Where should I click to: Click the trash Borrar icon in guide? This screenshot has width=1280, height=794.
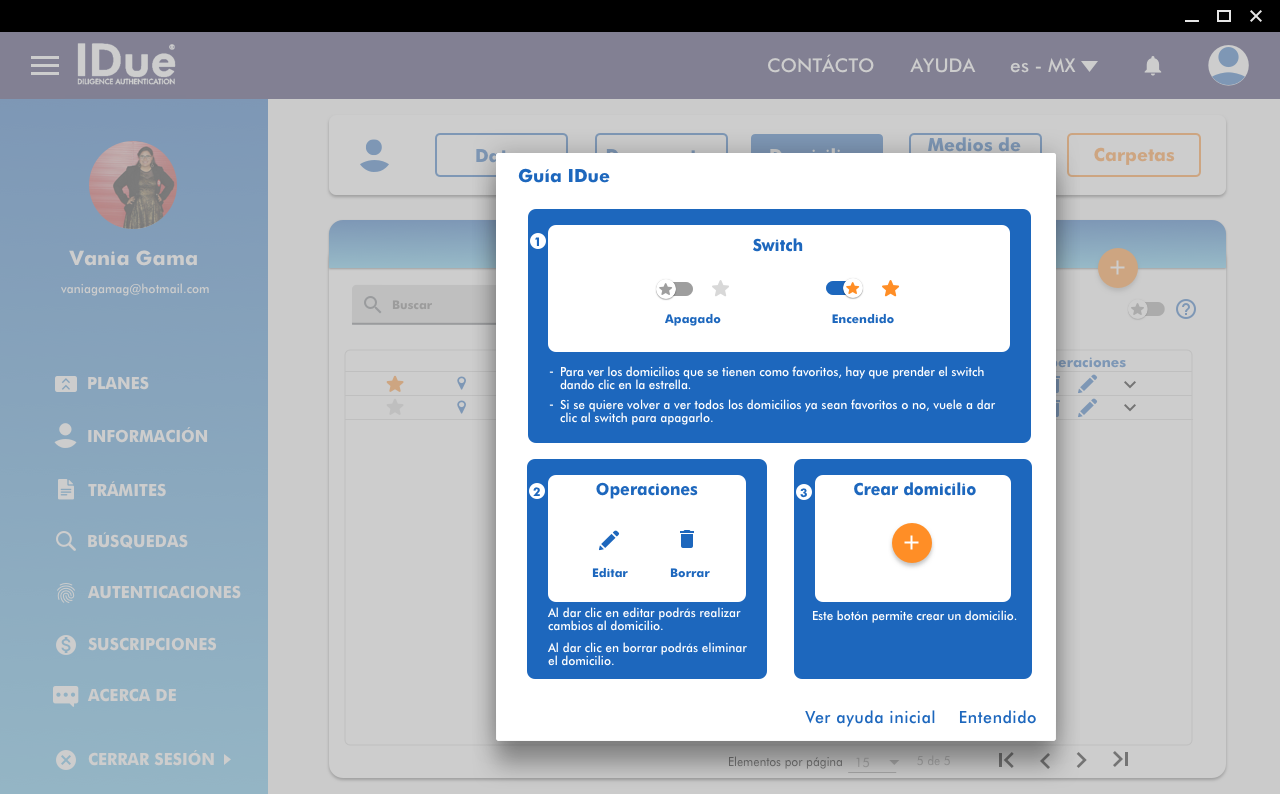[687, 540]
